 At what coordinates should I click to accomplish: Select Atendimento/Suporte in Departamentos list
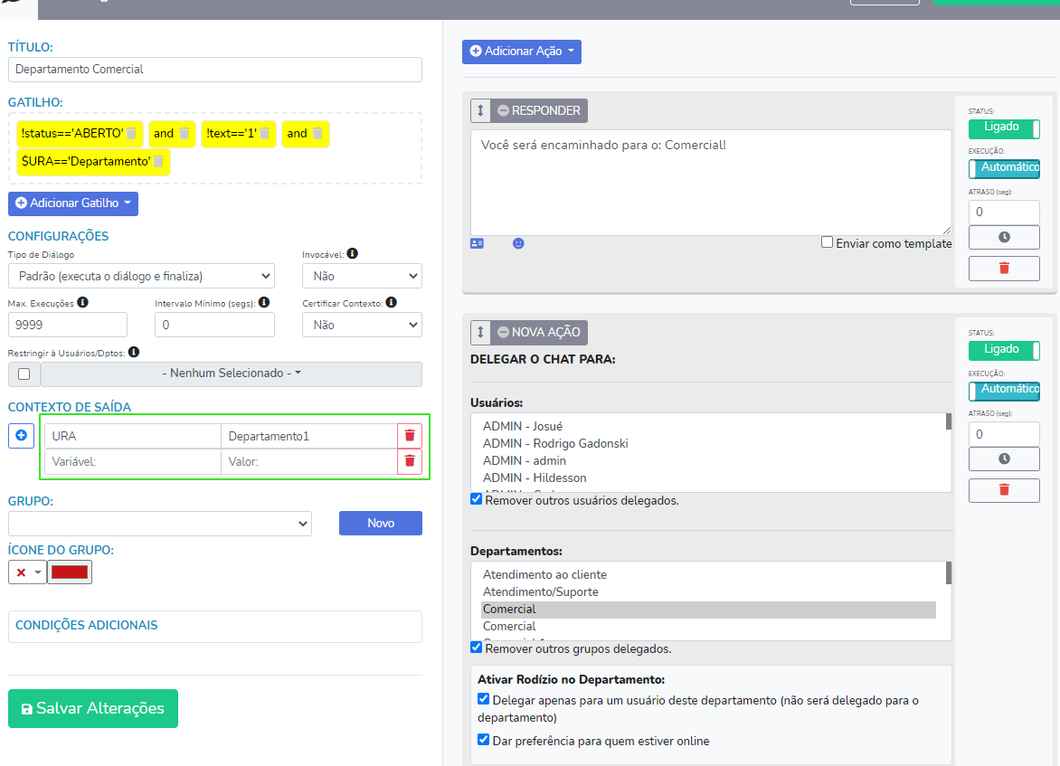click(540, 592)
